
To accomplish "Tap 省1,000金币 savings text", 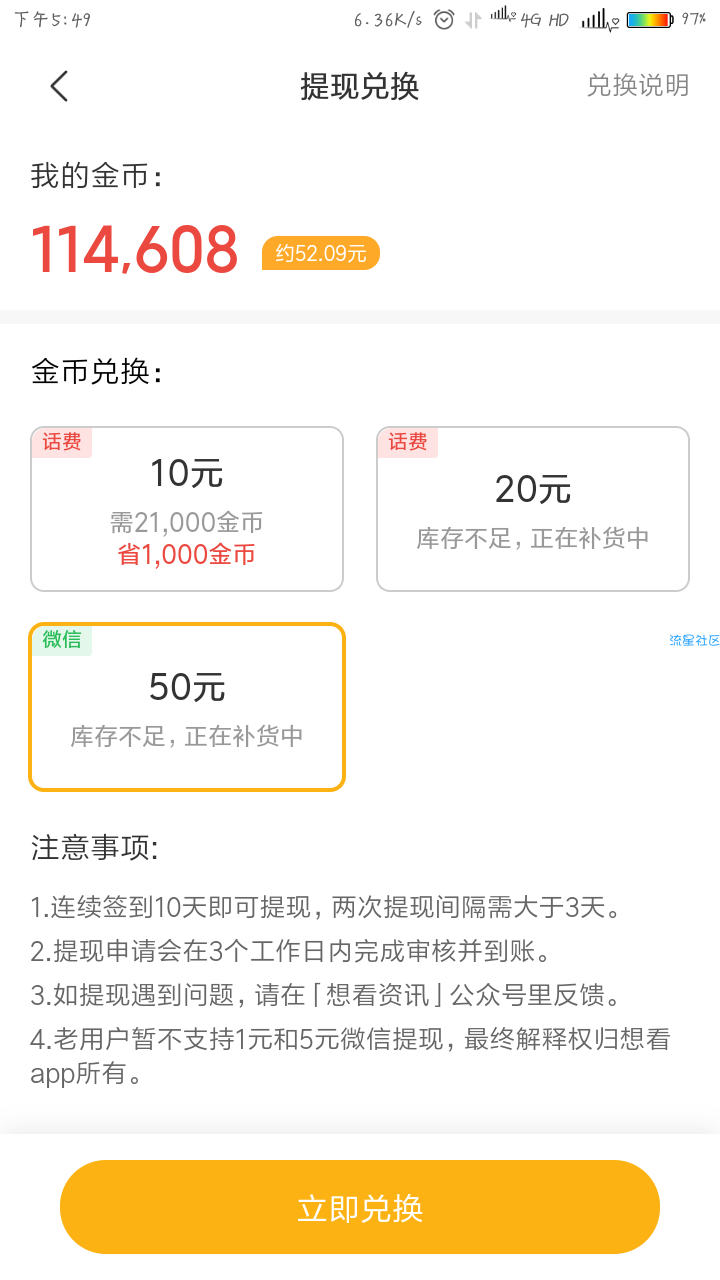I will pyautogui.click(x=187, y=555).
